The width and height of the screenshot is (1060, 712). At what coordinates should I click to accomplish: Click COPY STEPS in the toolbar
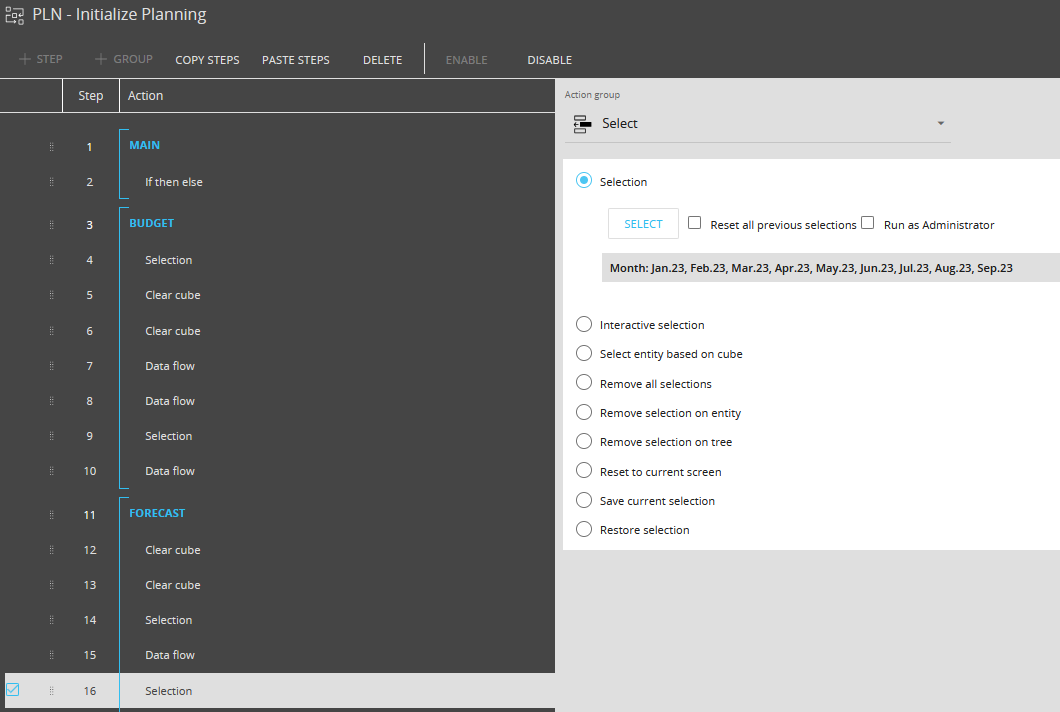(x=207, y=60)
